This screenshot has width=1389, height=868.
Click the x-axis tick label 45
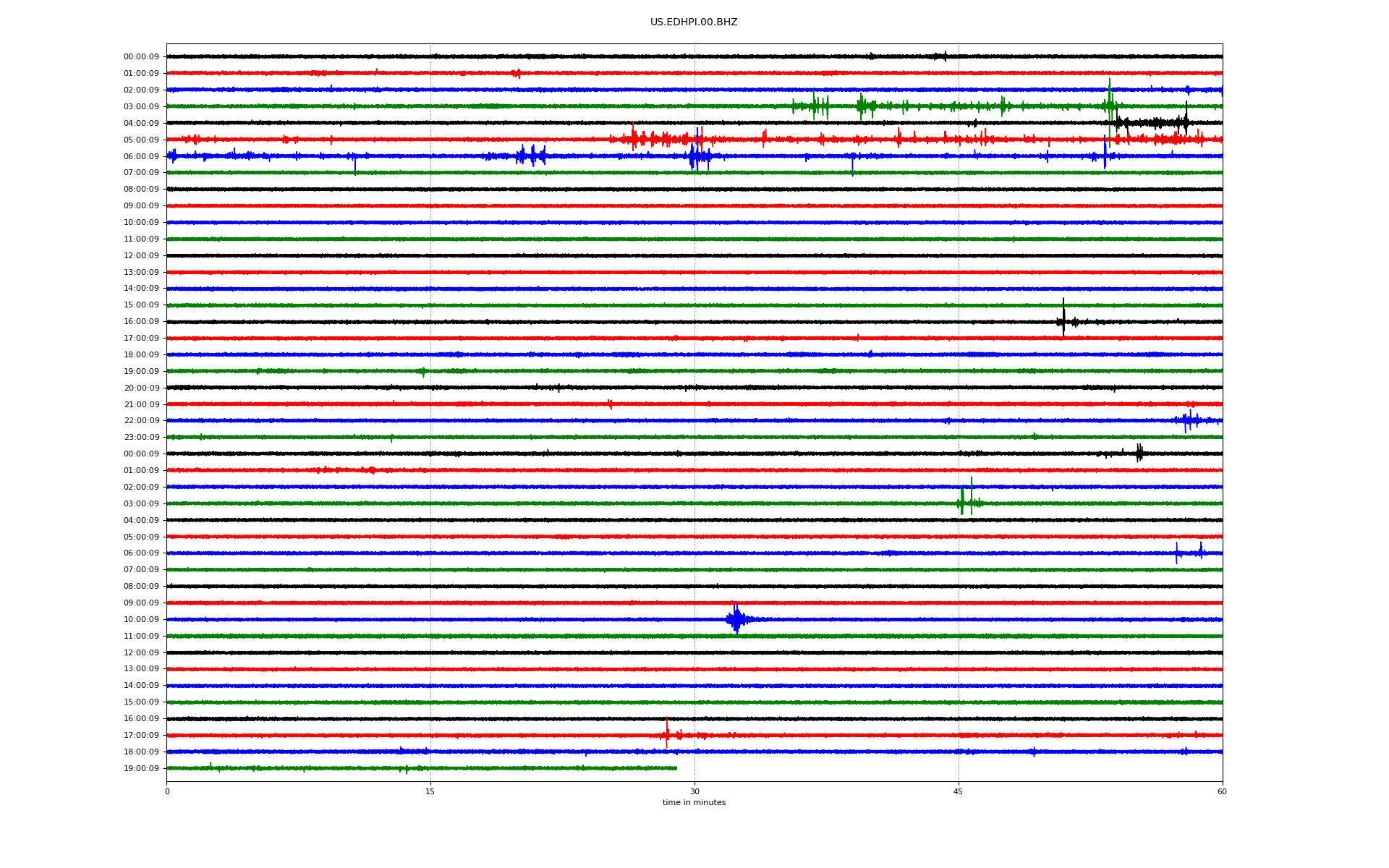tap(958, 791)
